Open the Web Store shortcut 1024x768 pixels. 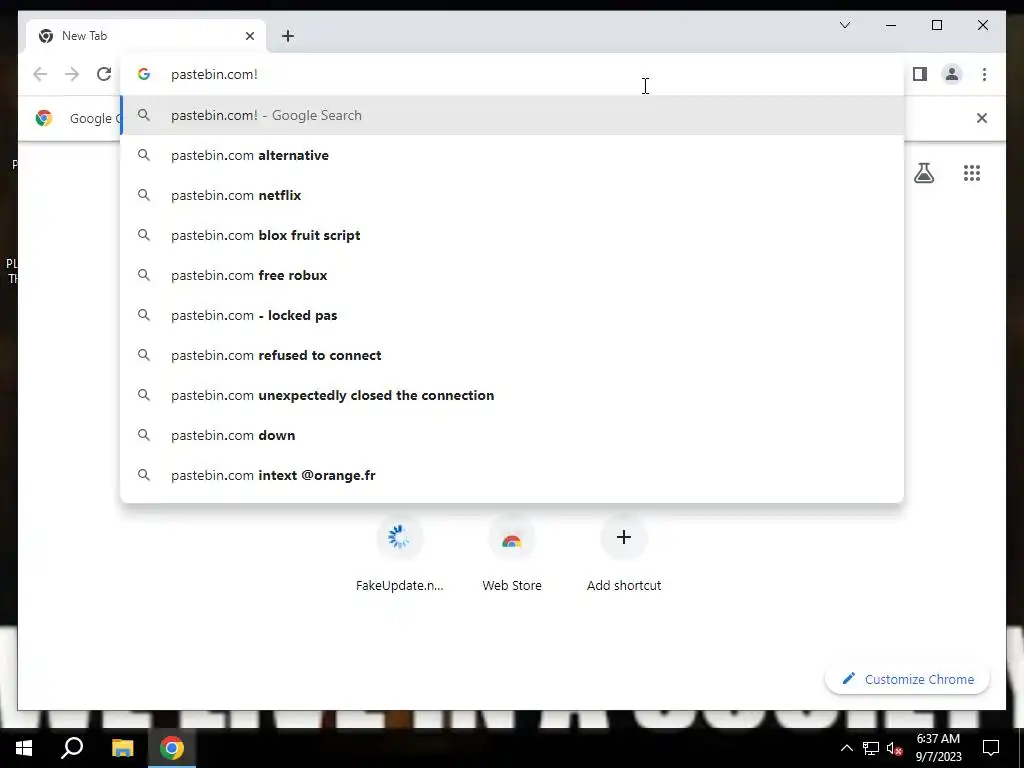(x=511, y=555)
